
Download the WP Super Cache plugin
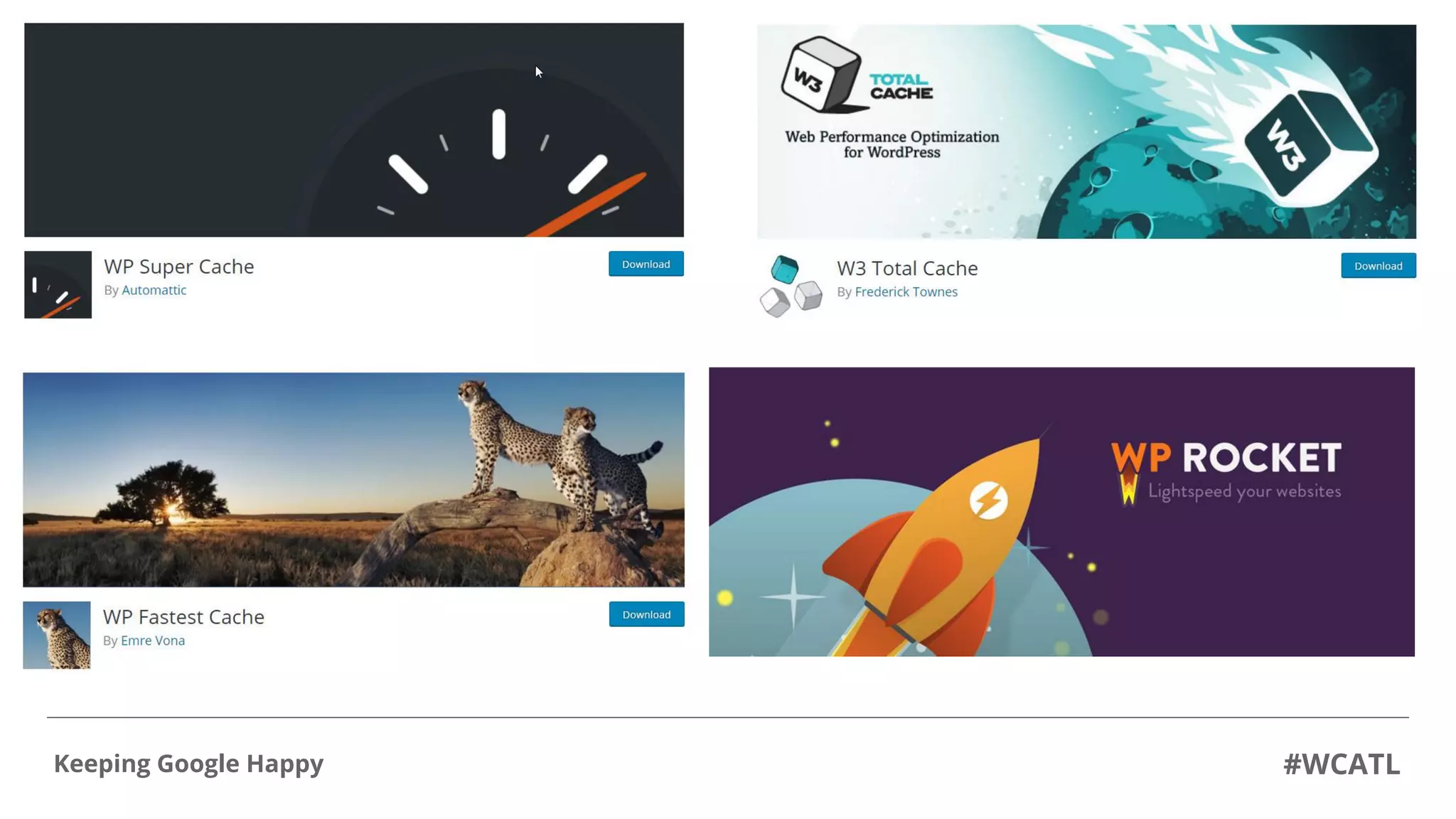click(x=646, y=264)
